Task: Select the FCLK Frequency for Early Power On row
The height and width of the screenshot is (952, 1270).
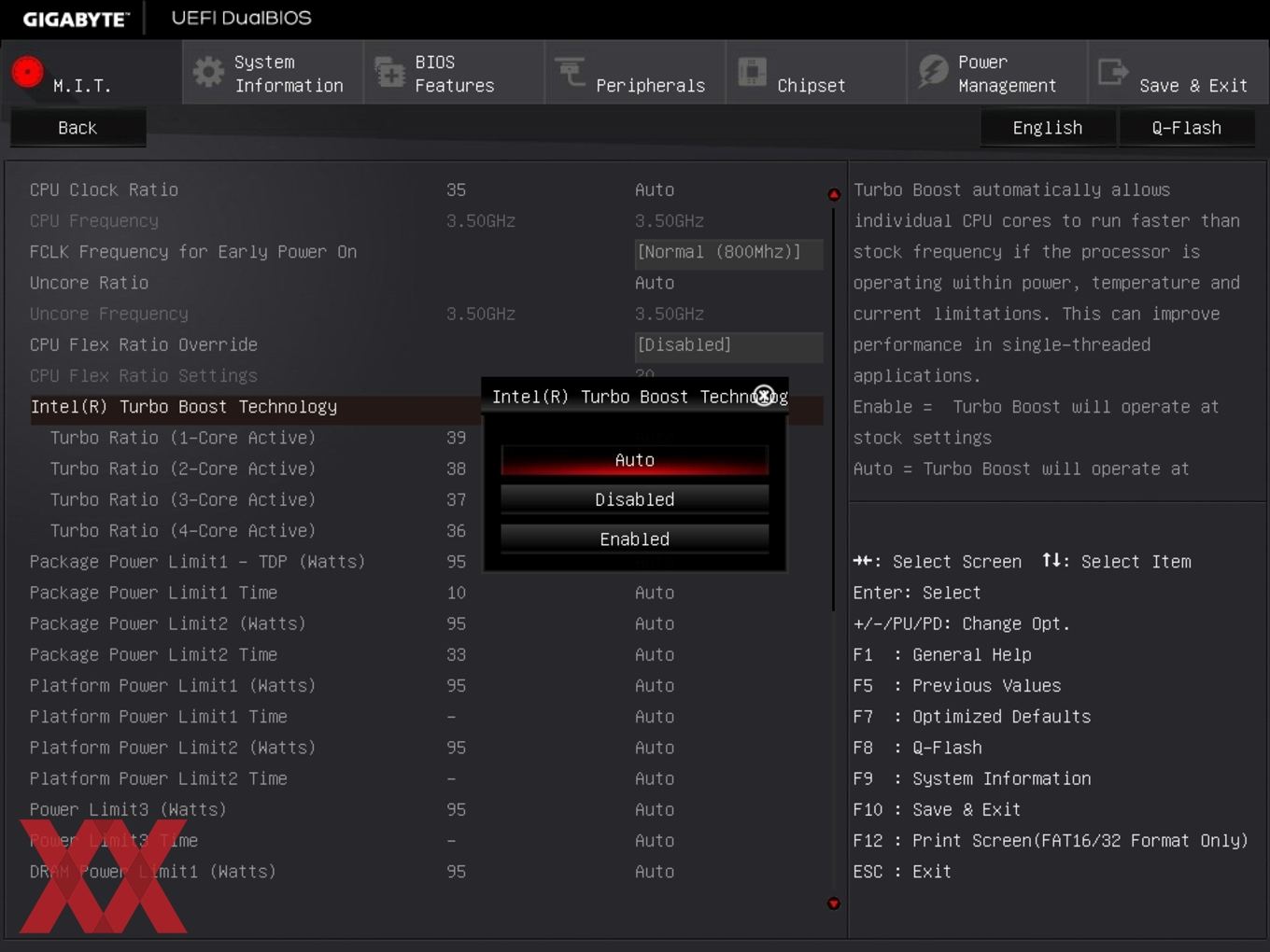Action: 193,252
